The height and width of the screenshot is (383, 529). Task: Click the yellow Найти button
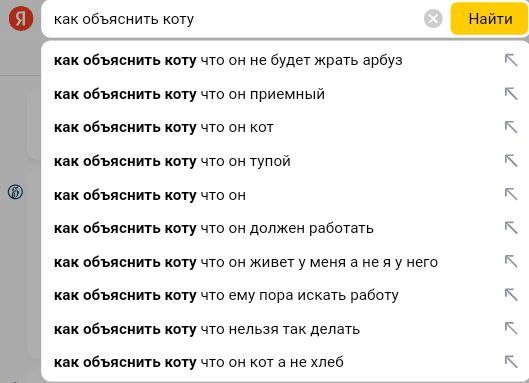pos(490,19)
